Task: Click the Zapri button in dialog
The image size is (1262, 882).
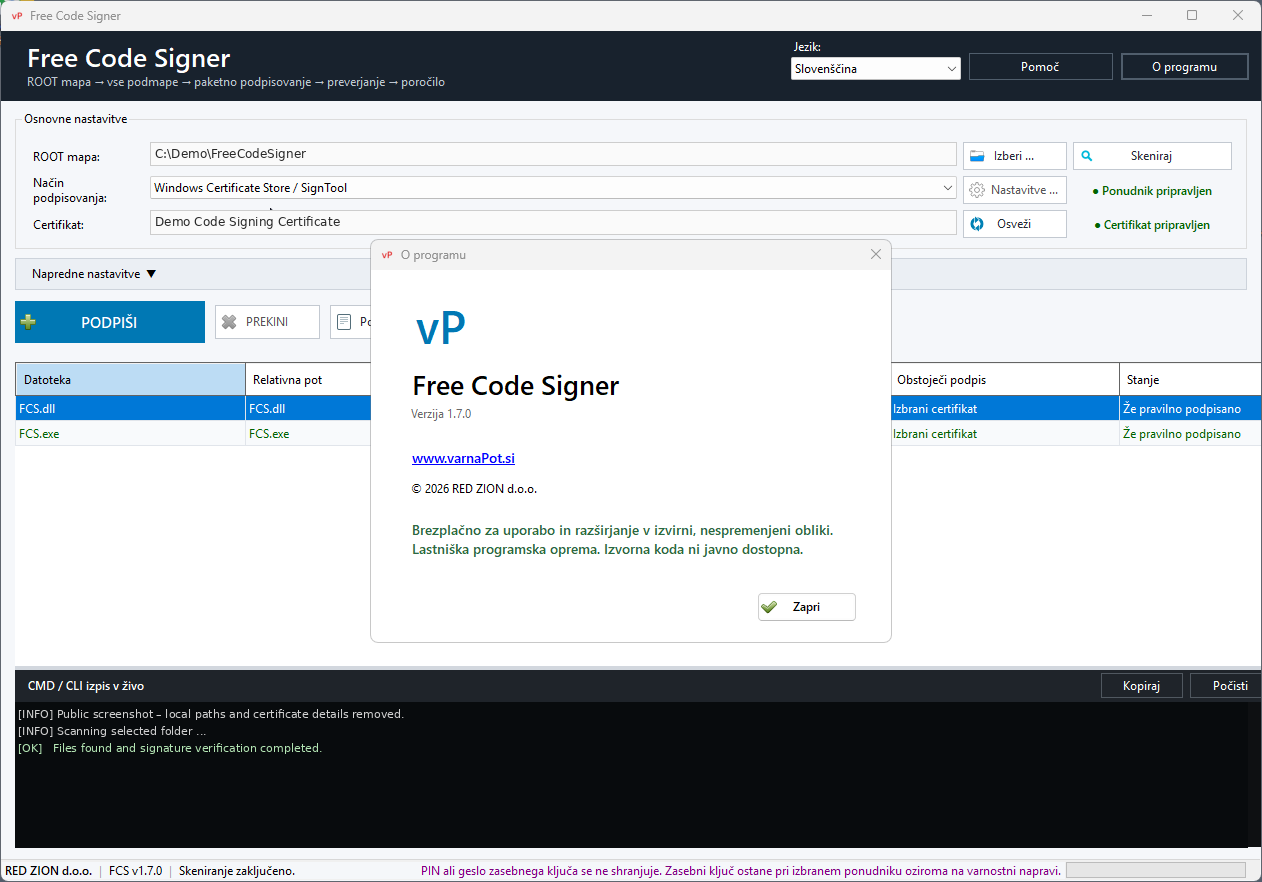Action: click(806, 607)
